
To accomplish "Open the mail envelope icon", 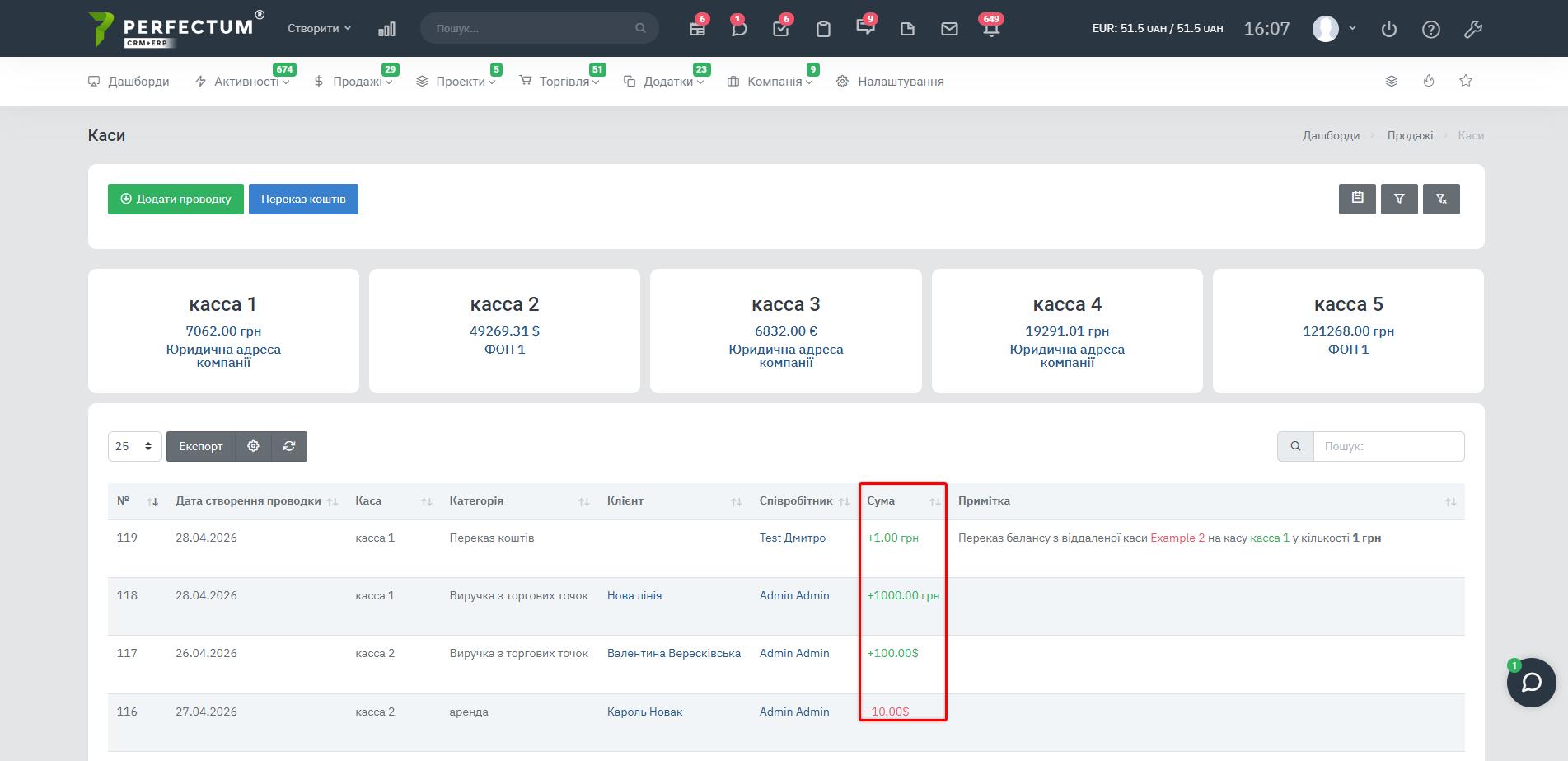I will tap(949, 29).
